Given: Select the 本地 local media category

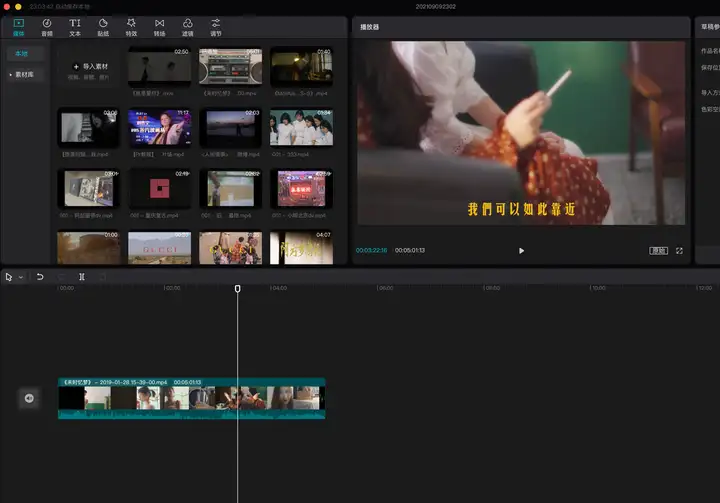Looking at the screenshot, I should click(x=25, y=54).
